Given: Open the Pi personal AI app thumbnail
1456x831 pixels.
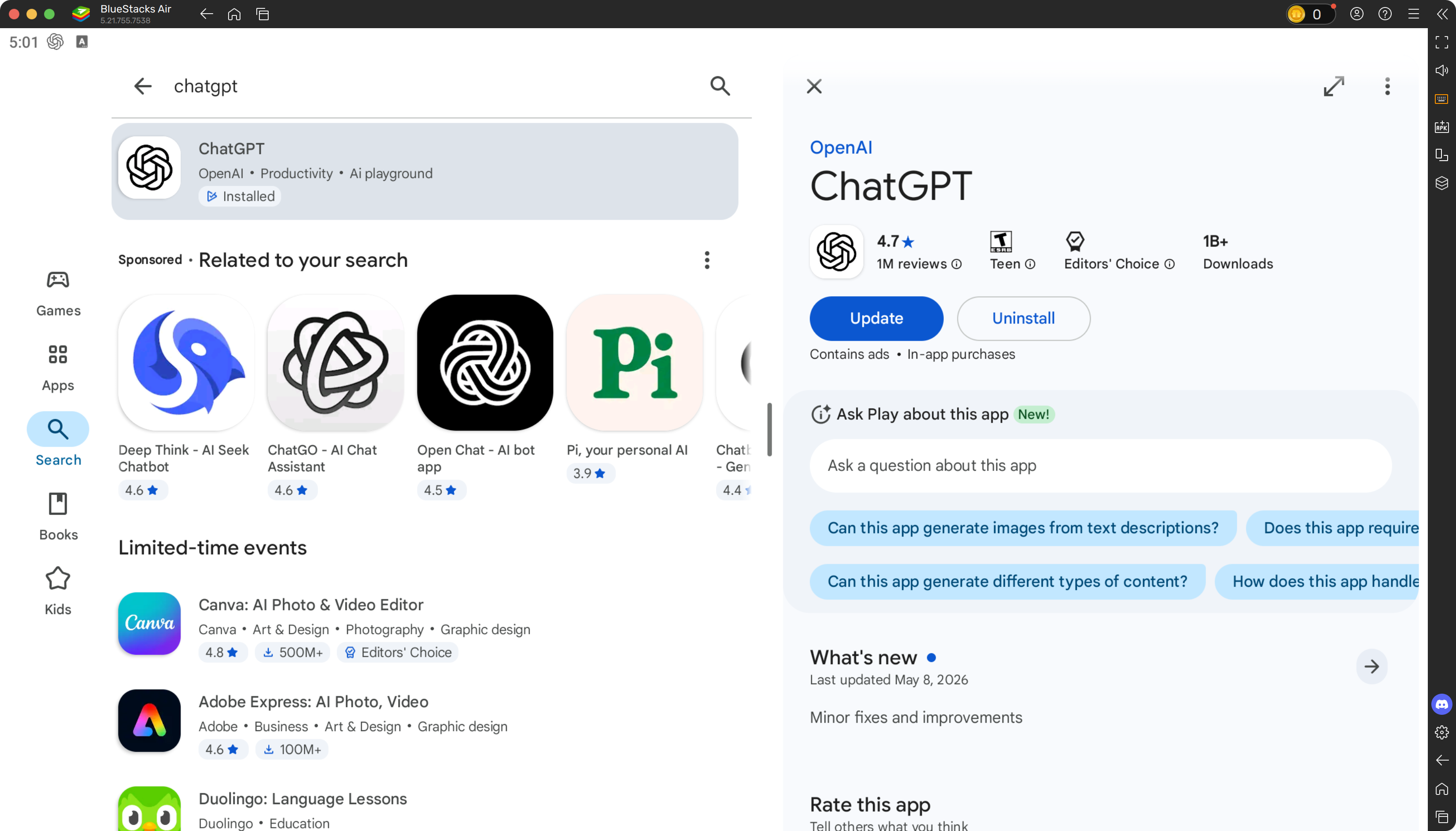Looking at the screenshot, I should point(634,363).
